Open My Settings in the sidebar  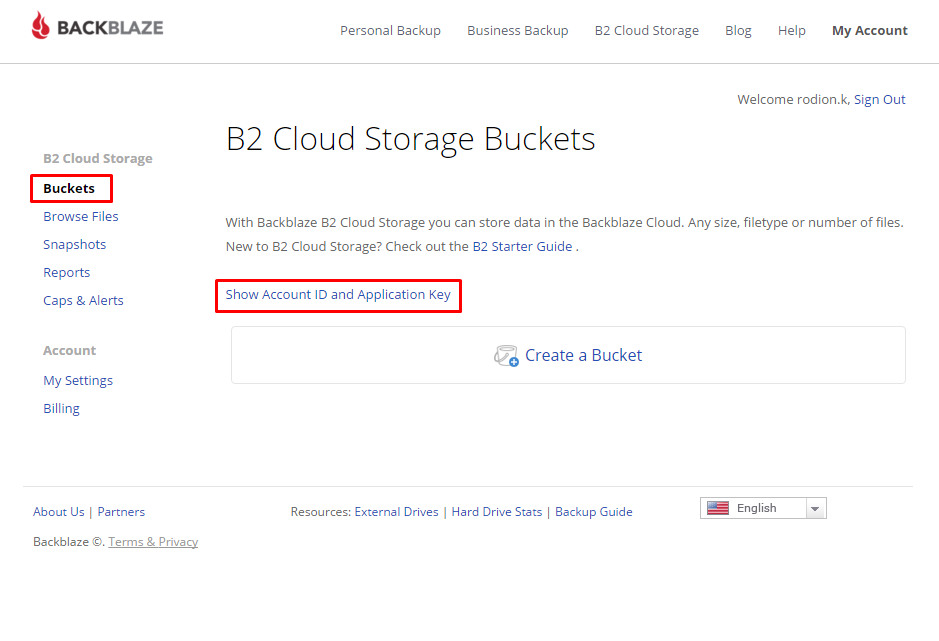[78, 380]
